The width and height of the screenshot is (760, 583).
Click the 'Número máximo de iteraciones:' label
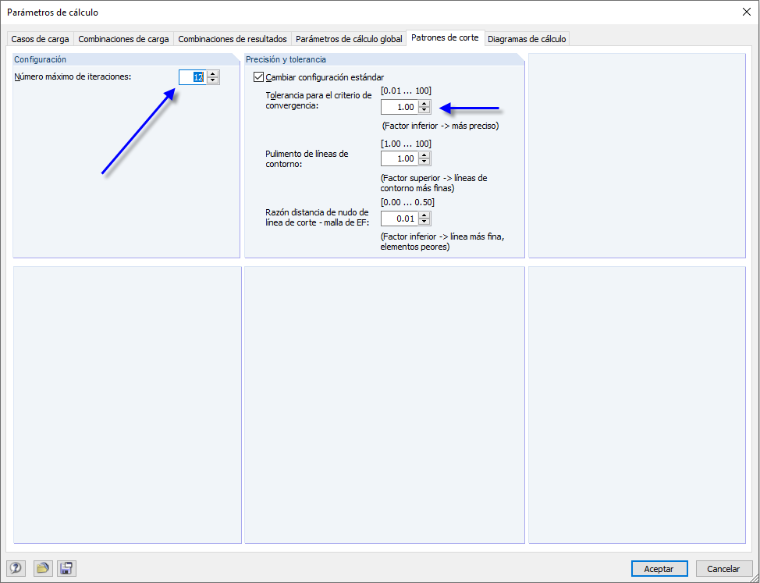click(x=73, y=77)
